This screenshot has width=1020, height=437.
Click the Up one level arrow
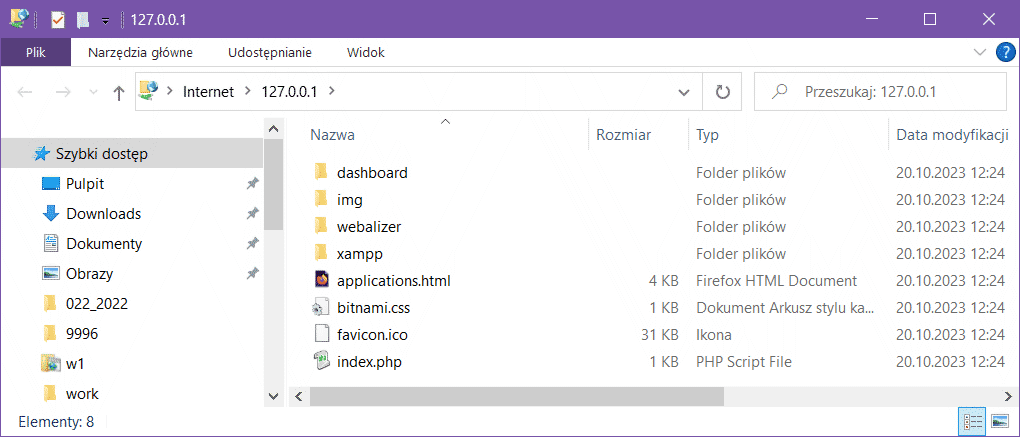[119, 92]
